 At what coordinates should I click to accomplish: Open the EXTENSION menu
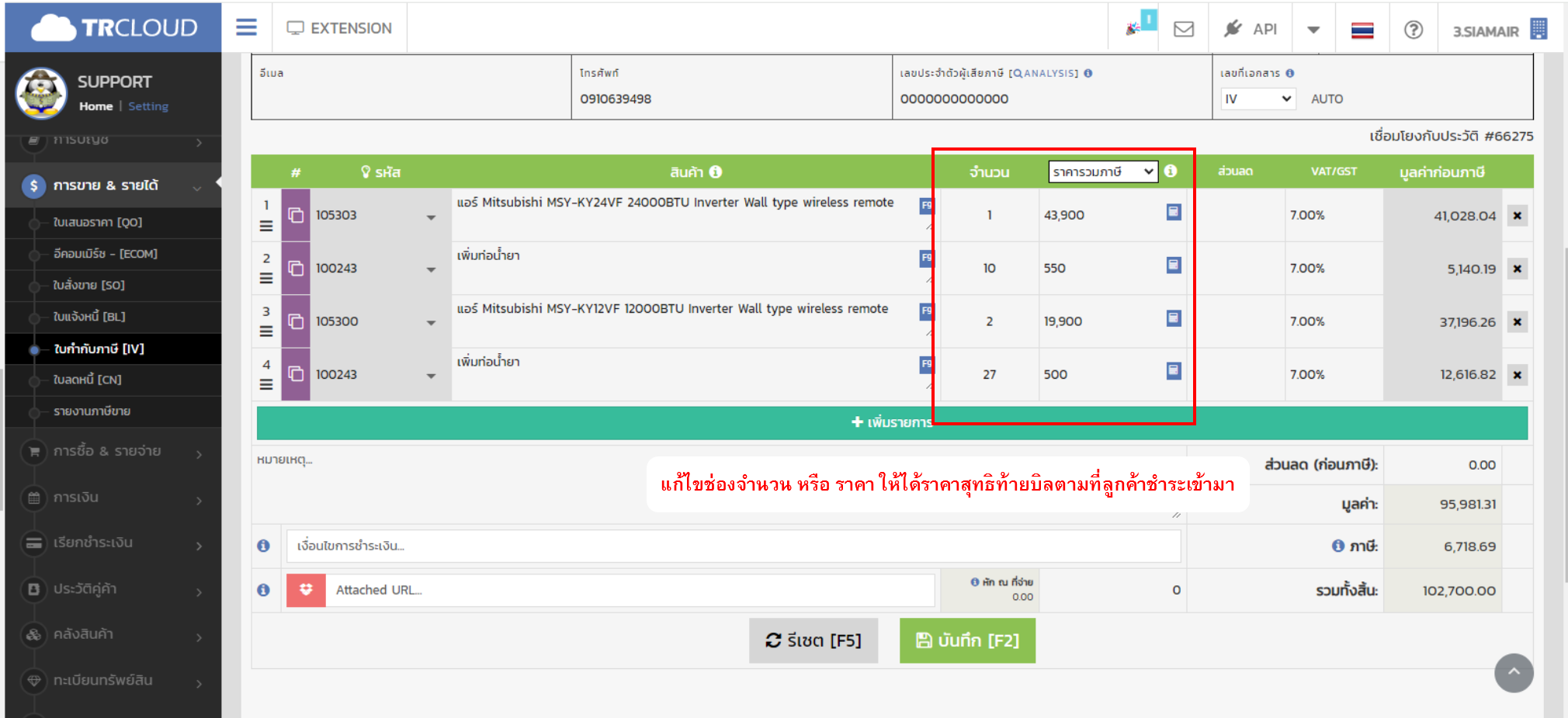click(x=339, y=28)
